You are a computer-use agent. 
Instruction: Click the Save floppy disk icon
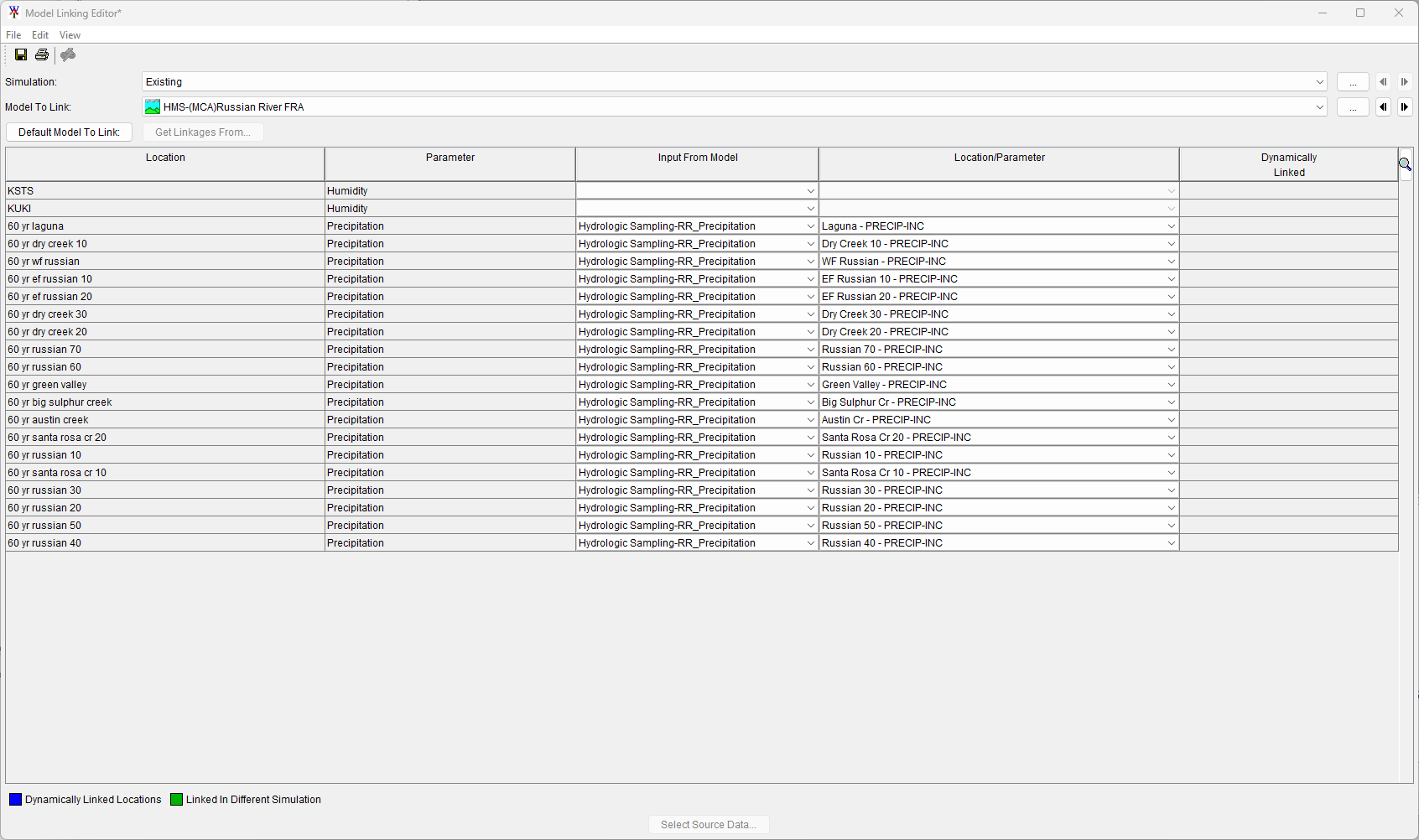point(21,54)
